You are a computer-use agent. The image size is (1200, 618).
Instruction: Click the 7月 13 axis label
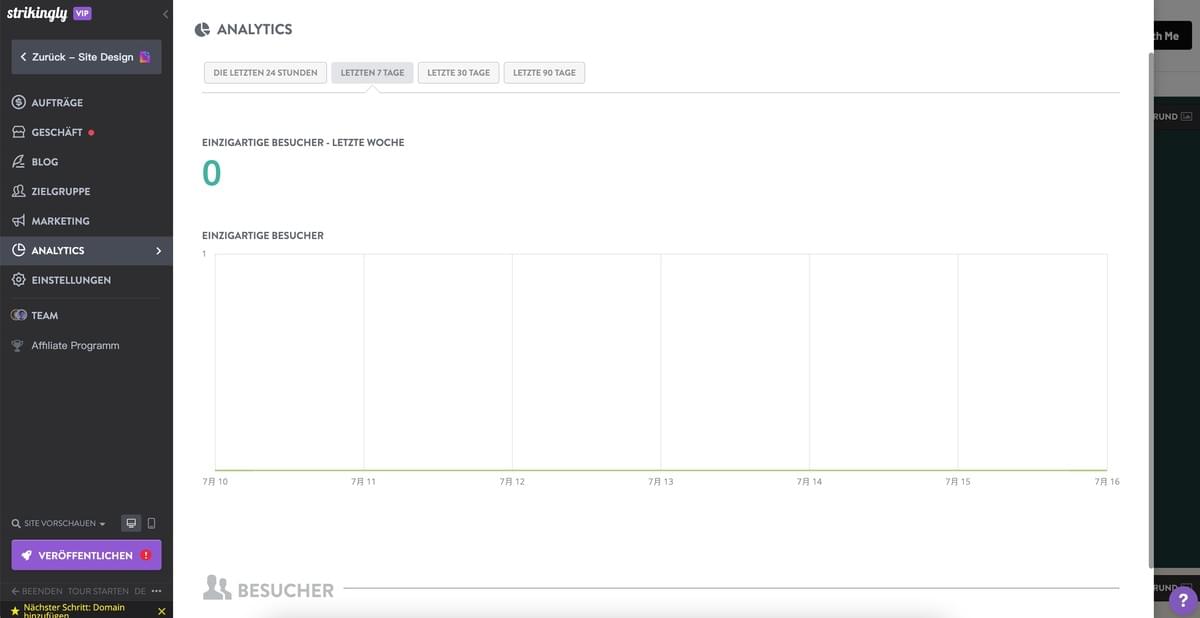(661, 482)
